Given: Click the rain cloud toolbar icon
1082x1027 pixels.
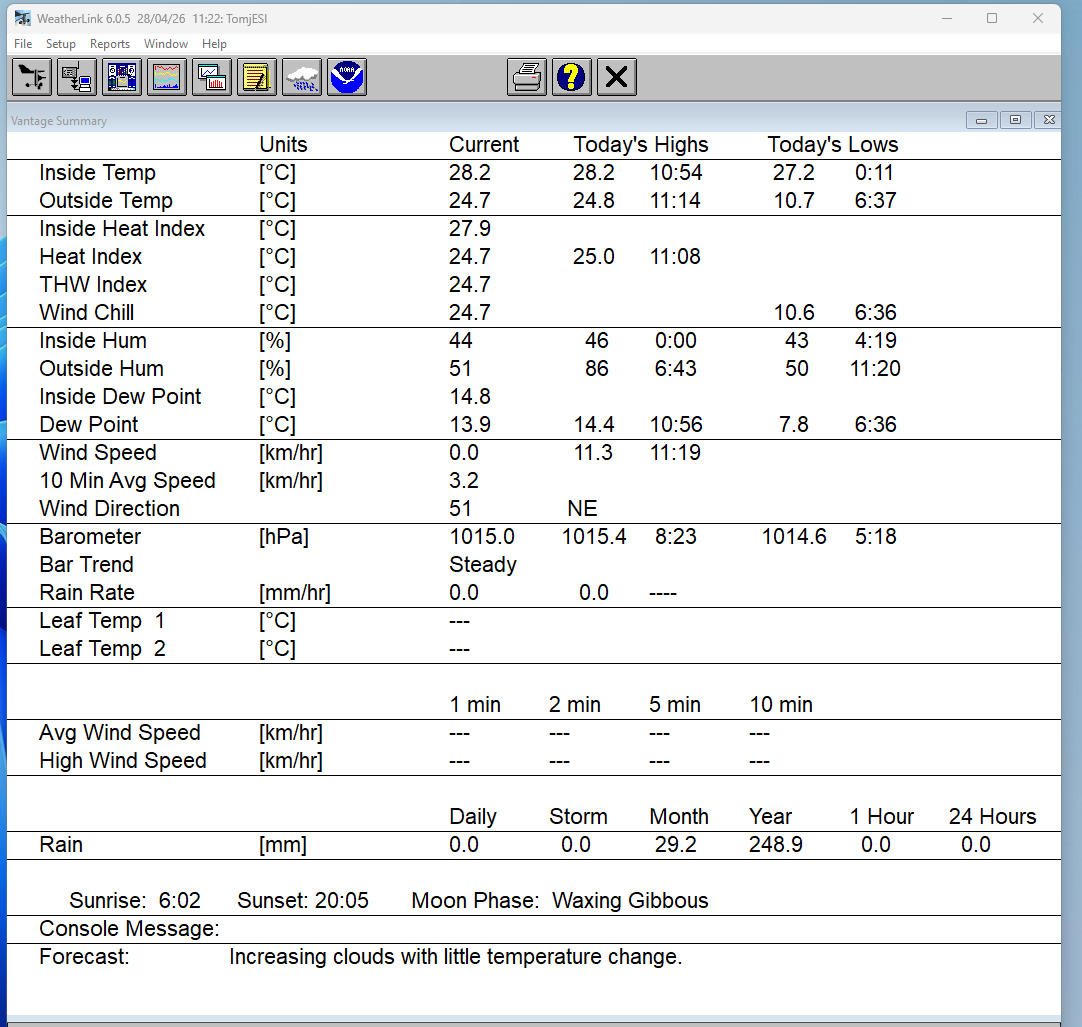Looking at the screenshot, I should coord(302,77).
